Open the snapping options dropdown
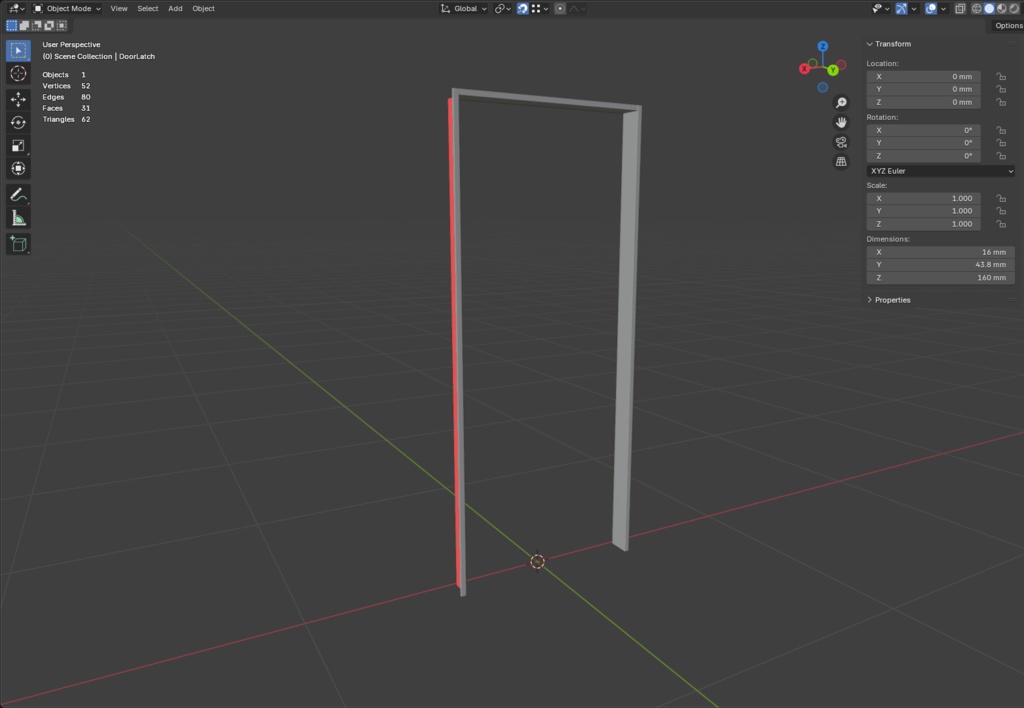This screenshot has height=708, width=1024. [x=540, y=8]
